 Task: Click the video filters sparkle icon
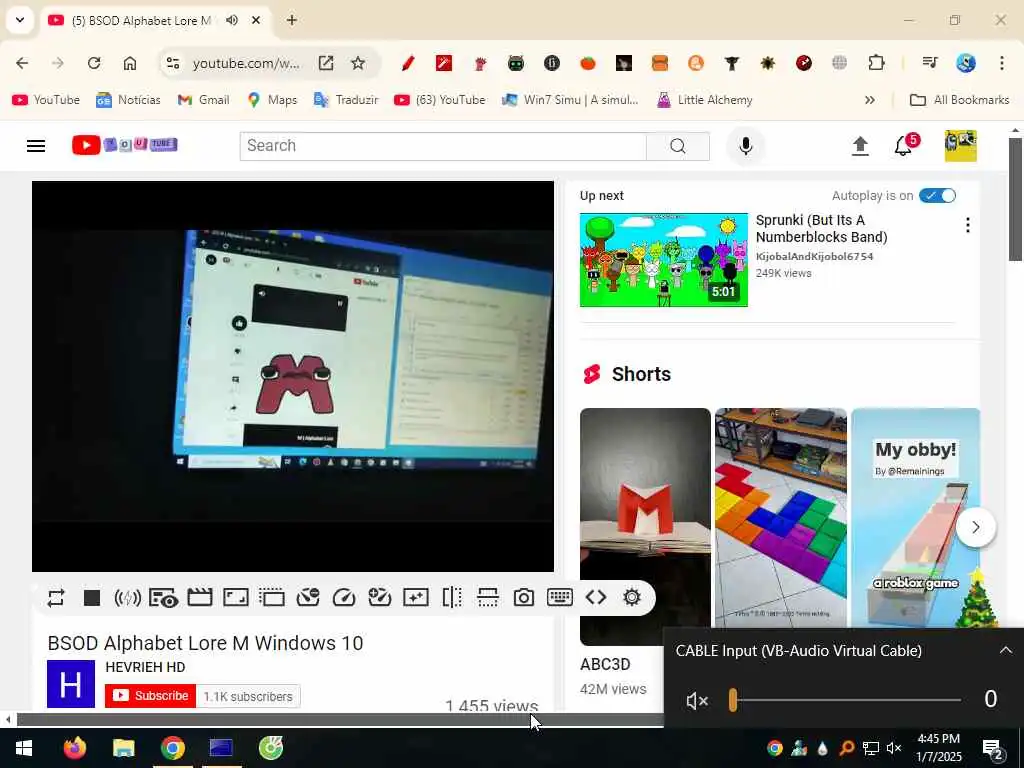pos(415,598)
